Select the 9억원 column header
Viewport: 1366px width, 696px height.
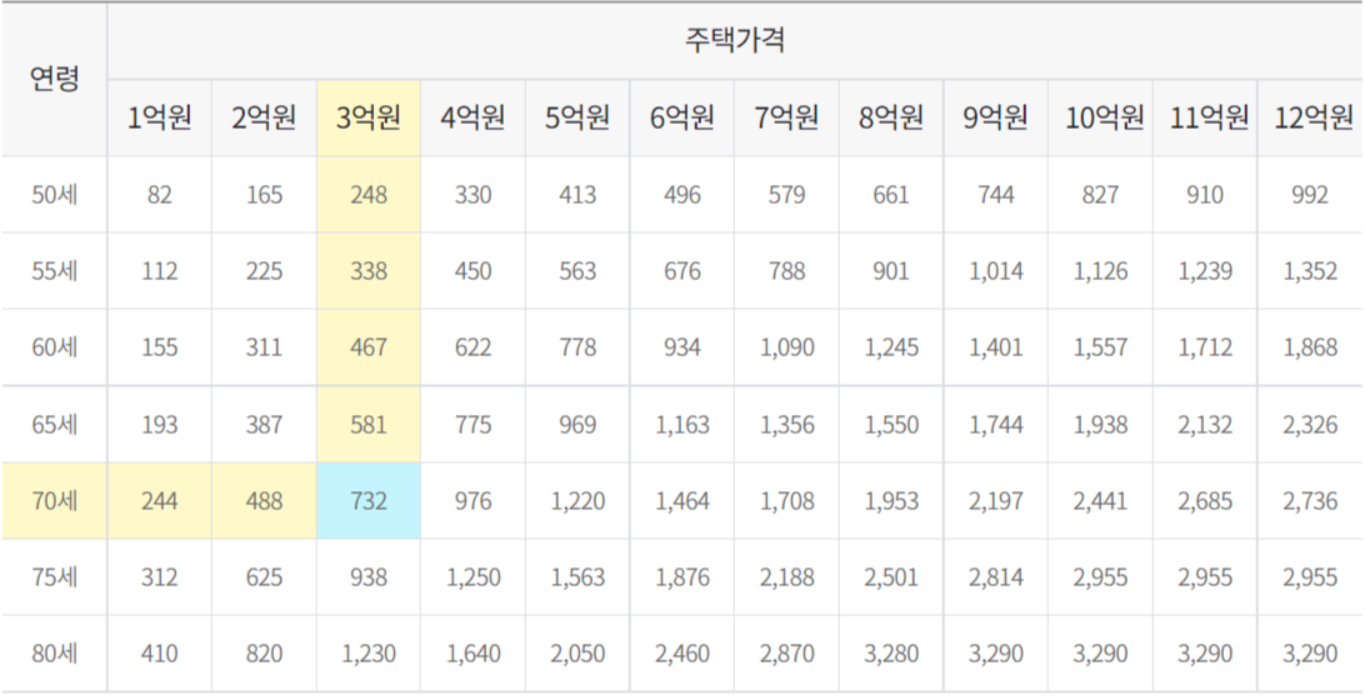(x=995, y=118)
